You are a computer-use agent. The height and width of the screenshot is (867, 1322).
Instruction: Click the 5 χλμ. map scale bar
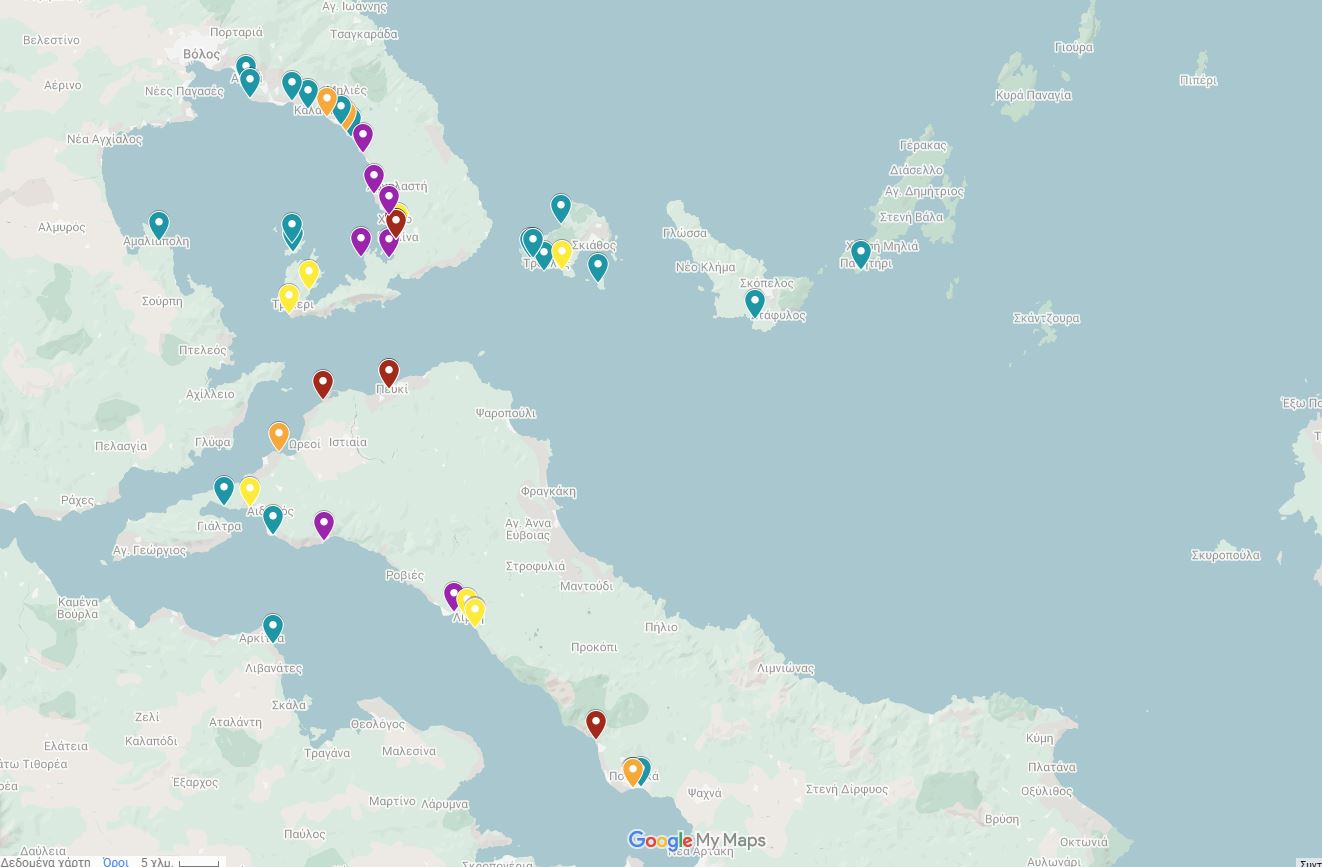180,861
